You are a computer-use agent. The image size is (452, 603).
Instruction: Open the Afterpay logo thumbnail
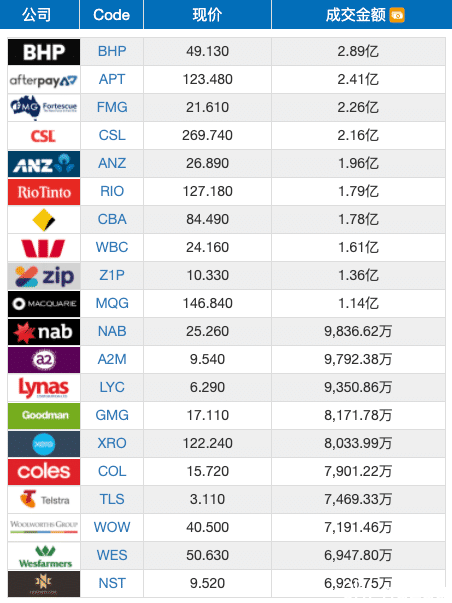pos(44,80)
